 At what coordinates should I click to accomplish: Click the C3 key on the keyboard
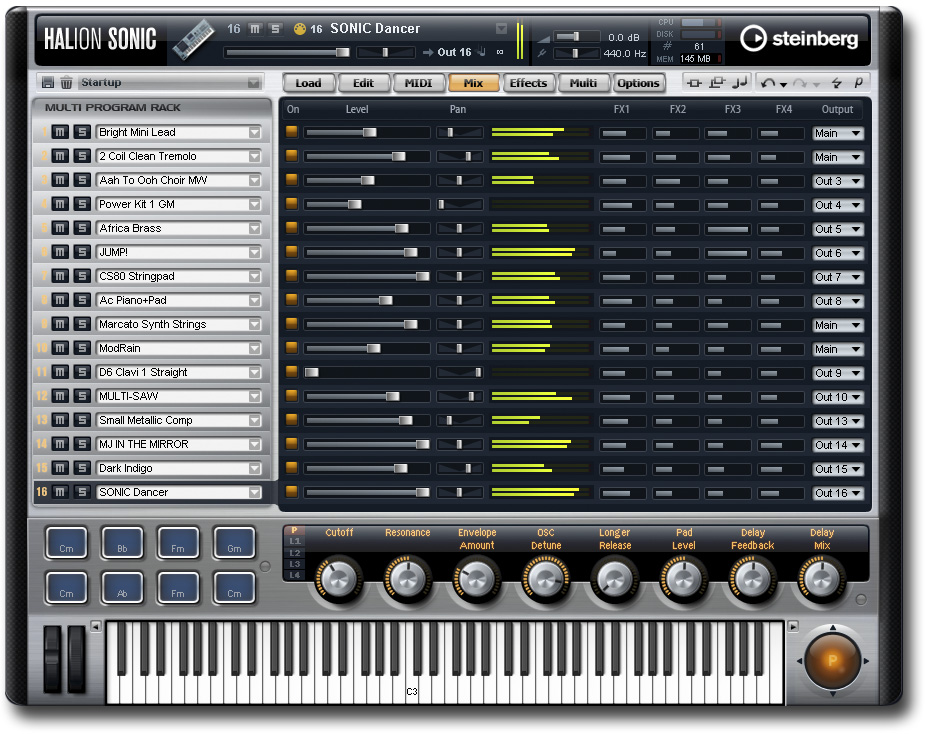pyautogui.click(x=412, y=663)
